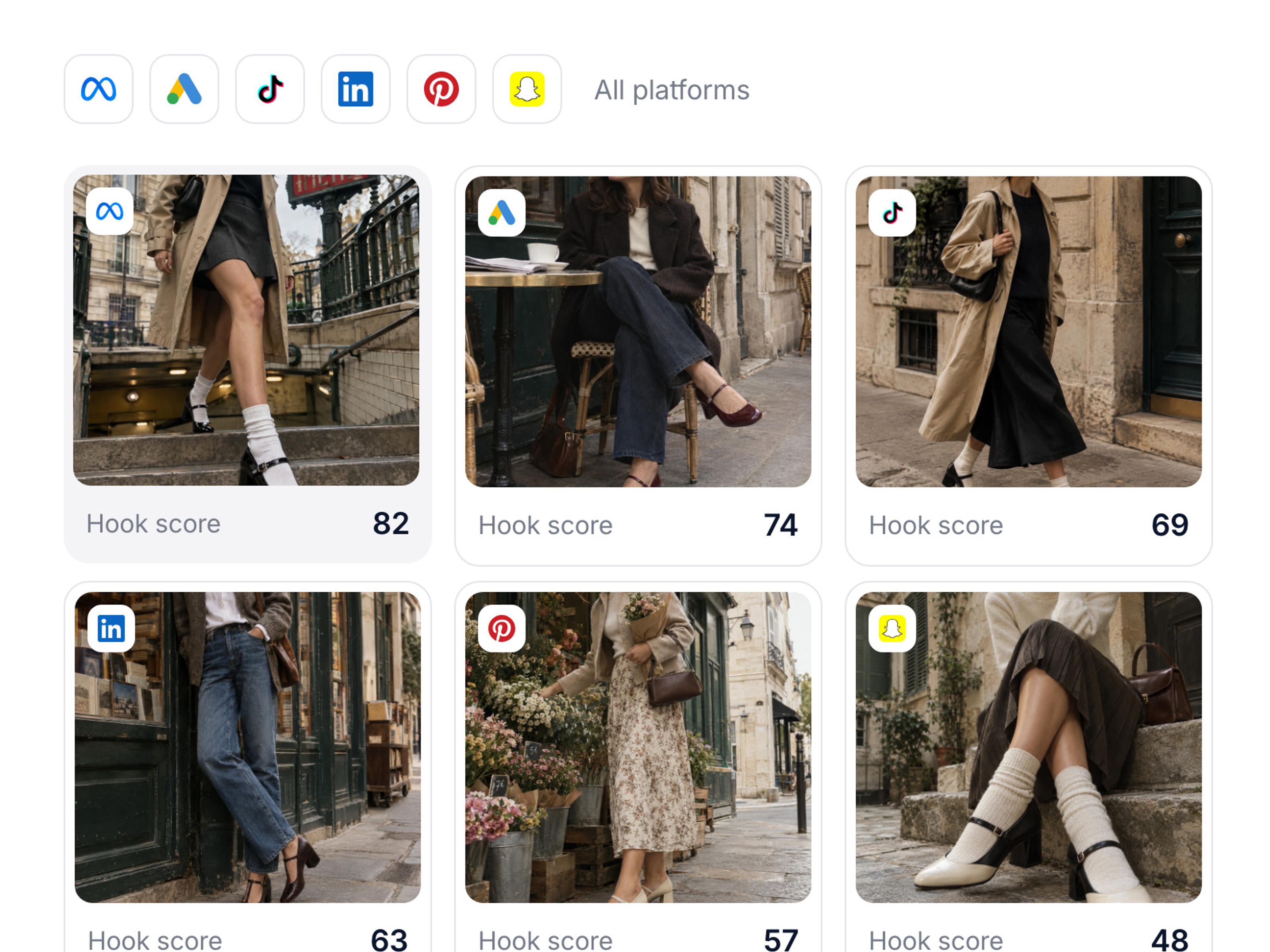Click the Hook score value 74
Viewport: 1270px width, 952px height.
pyautogui.click(x=781, y=525)
